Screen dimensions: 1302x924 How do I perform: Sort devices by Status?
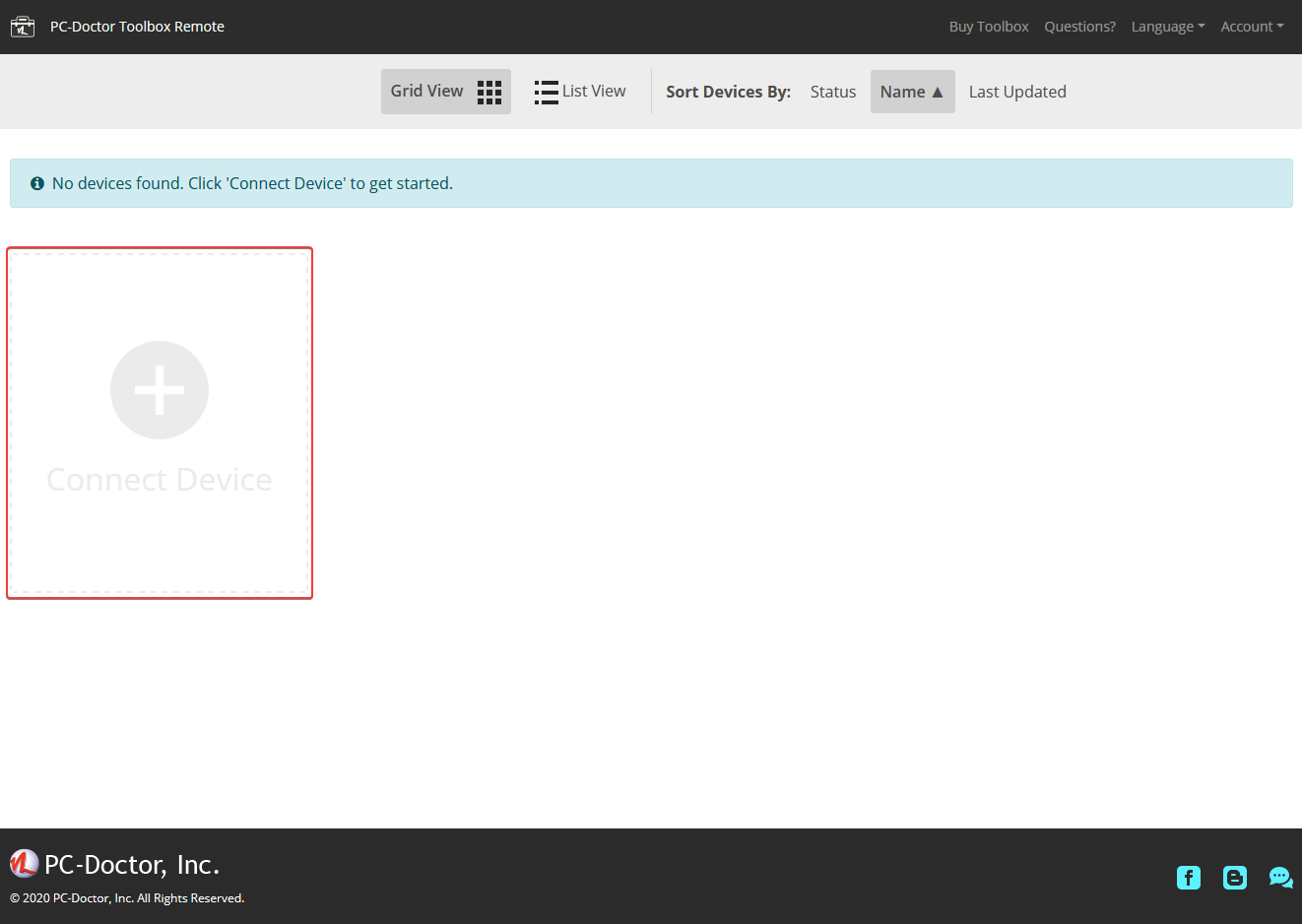[x=833, y=92]
